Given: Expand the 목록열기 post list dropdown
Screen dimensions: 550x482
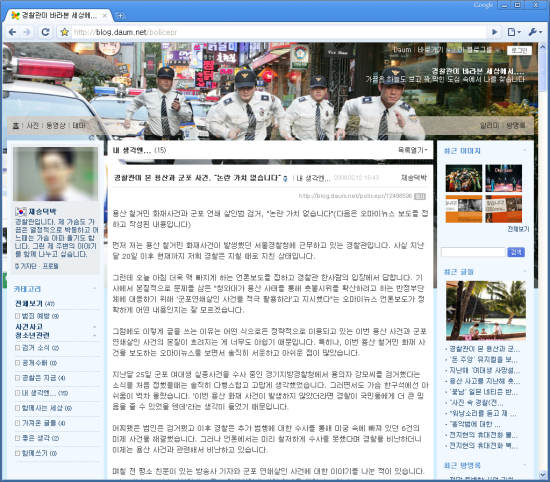Looking at the screenshot, I should (x=412, y=150).
